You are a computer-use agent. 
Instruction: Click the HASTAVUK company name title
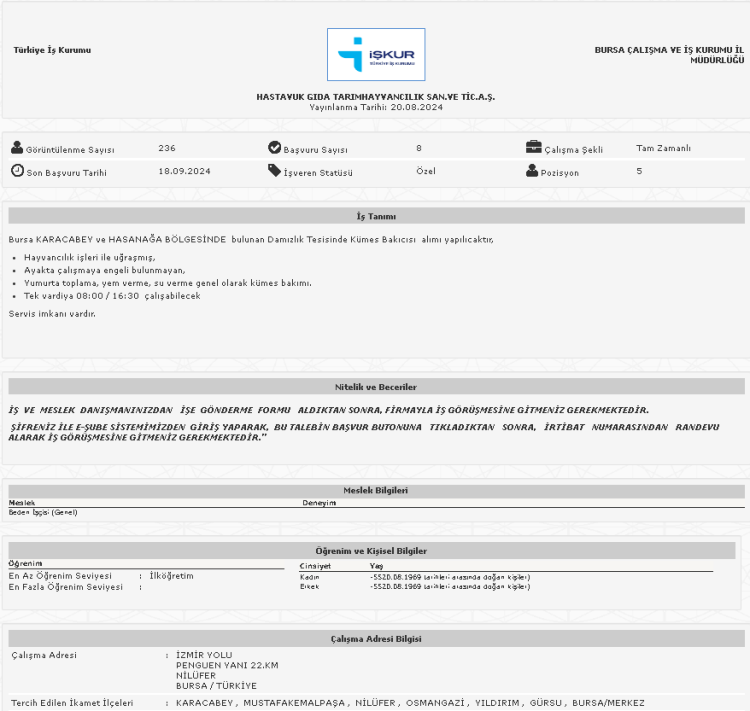tap(375, 97)
